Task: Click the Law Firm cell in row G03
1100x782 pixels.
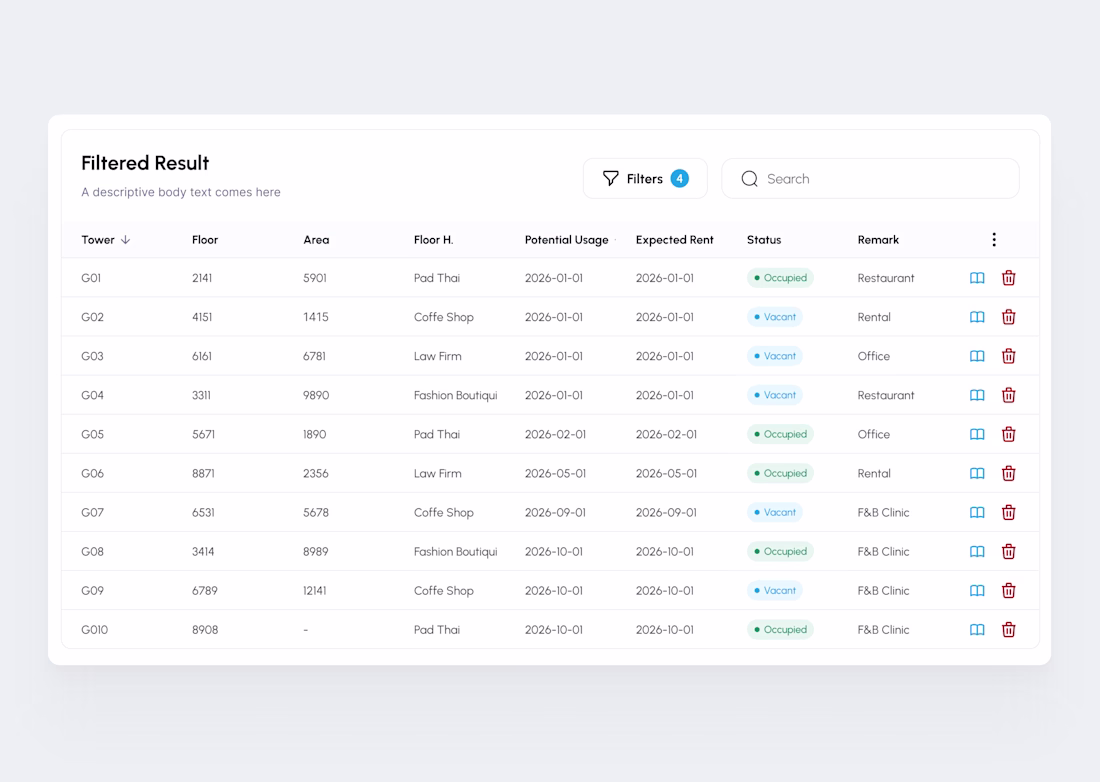Action: (438, 356)
